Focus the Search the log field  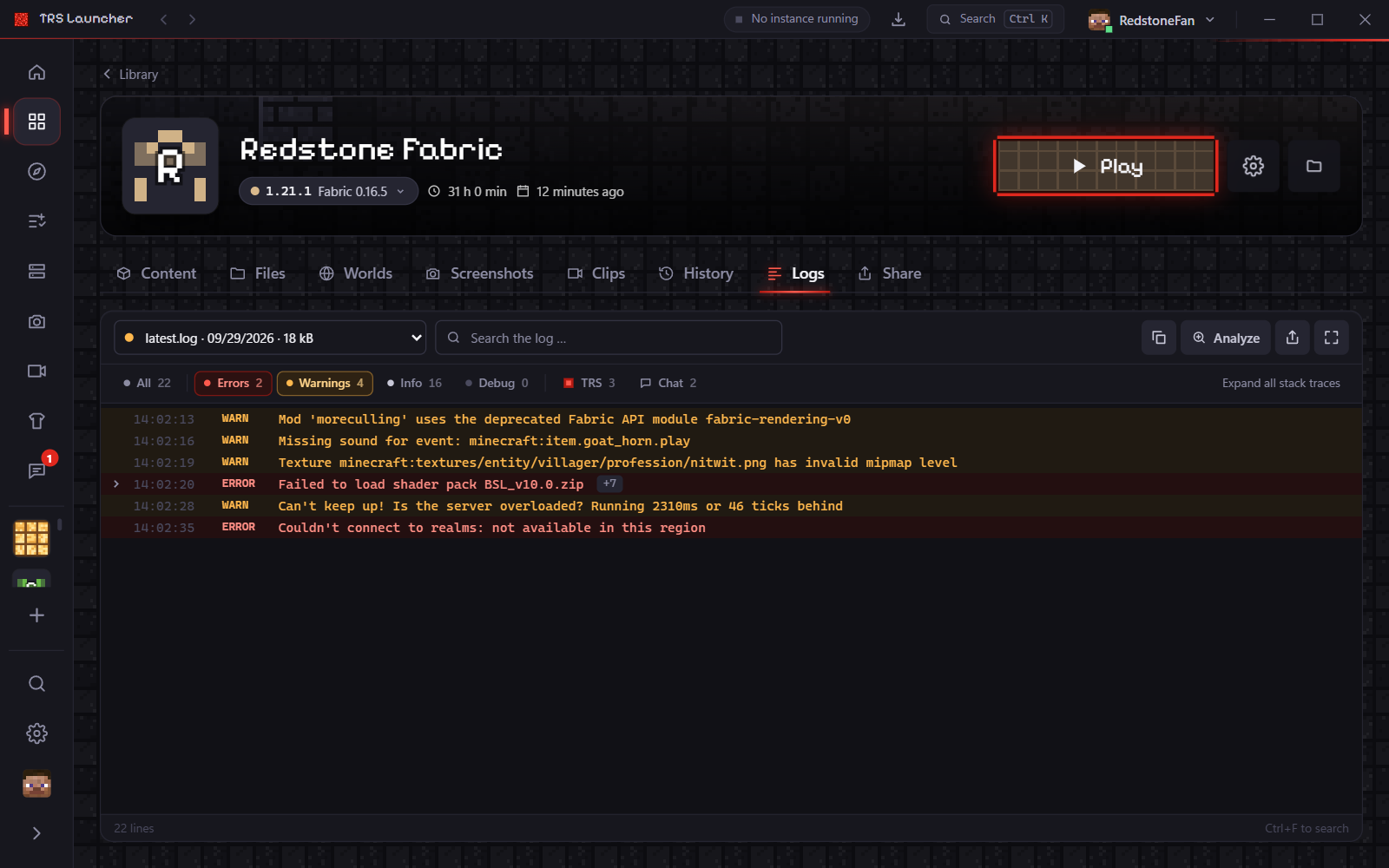(x=609, y=338)
